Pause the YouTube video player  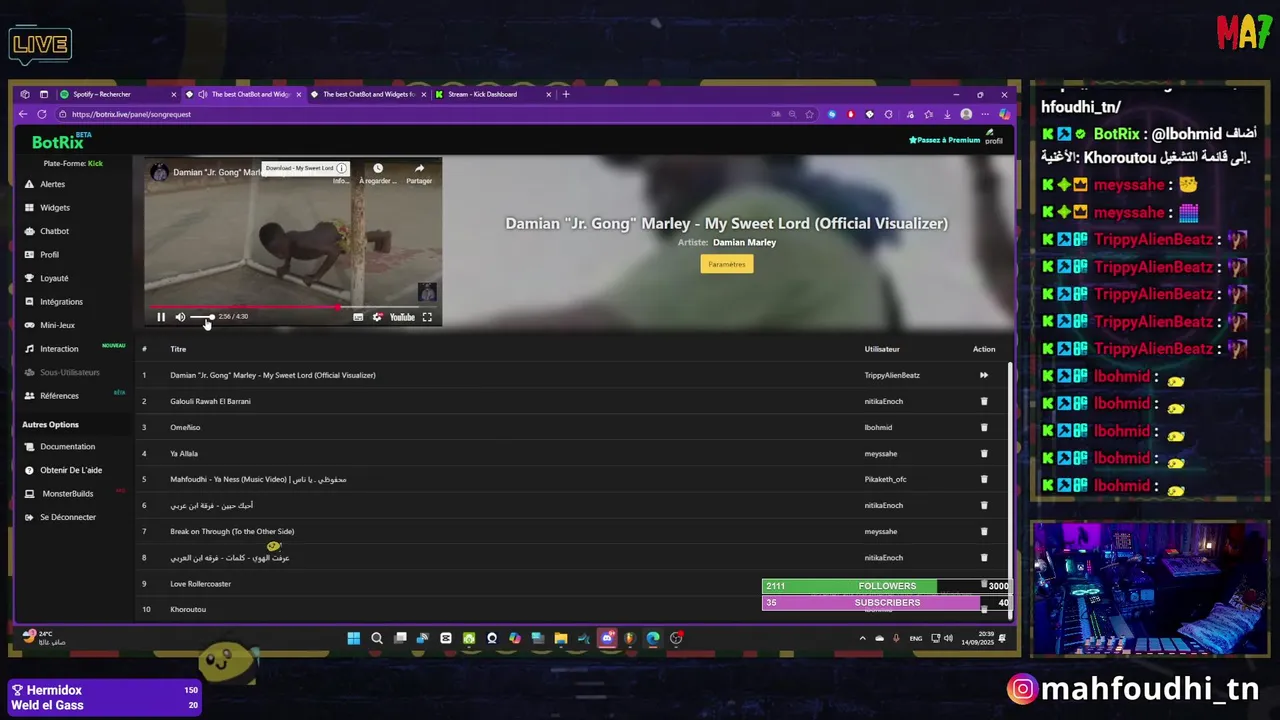(x=161, y=317)
